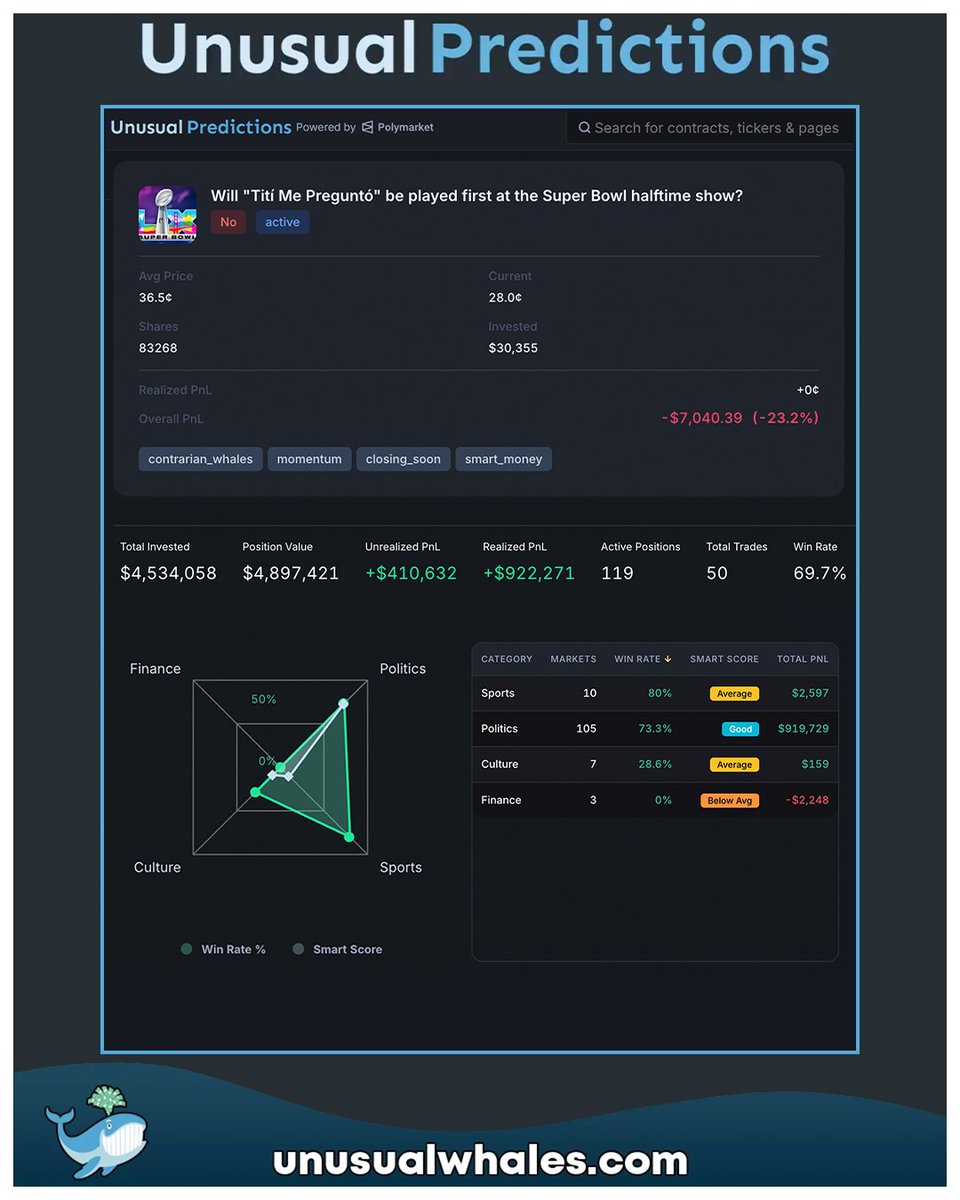
Task: Select the Culture table row label
Action: pyautogui.click(x=500, y=764)
